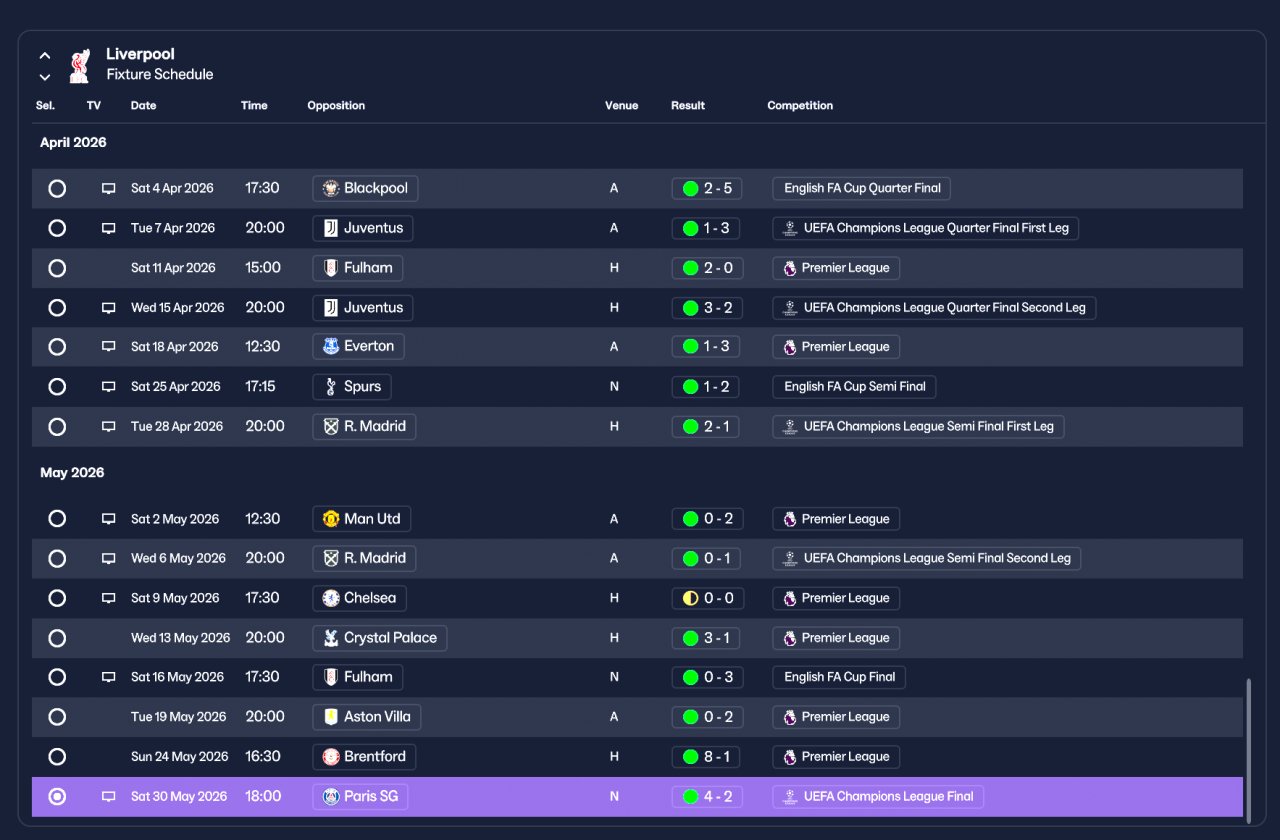Open the 3 - 2 result versus Juventus
The height and width of the screenshot is (840, 1280).
706,308
